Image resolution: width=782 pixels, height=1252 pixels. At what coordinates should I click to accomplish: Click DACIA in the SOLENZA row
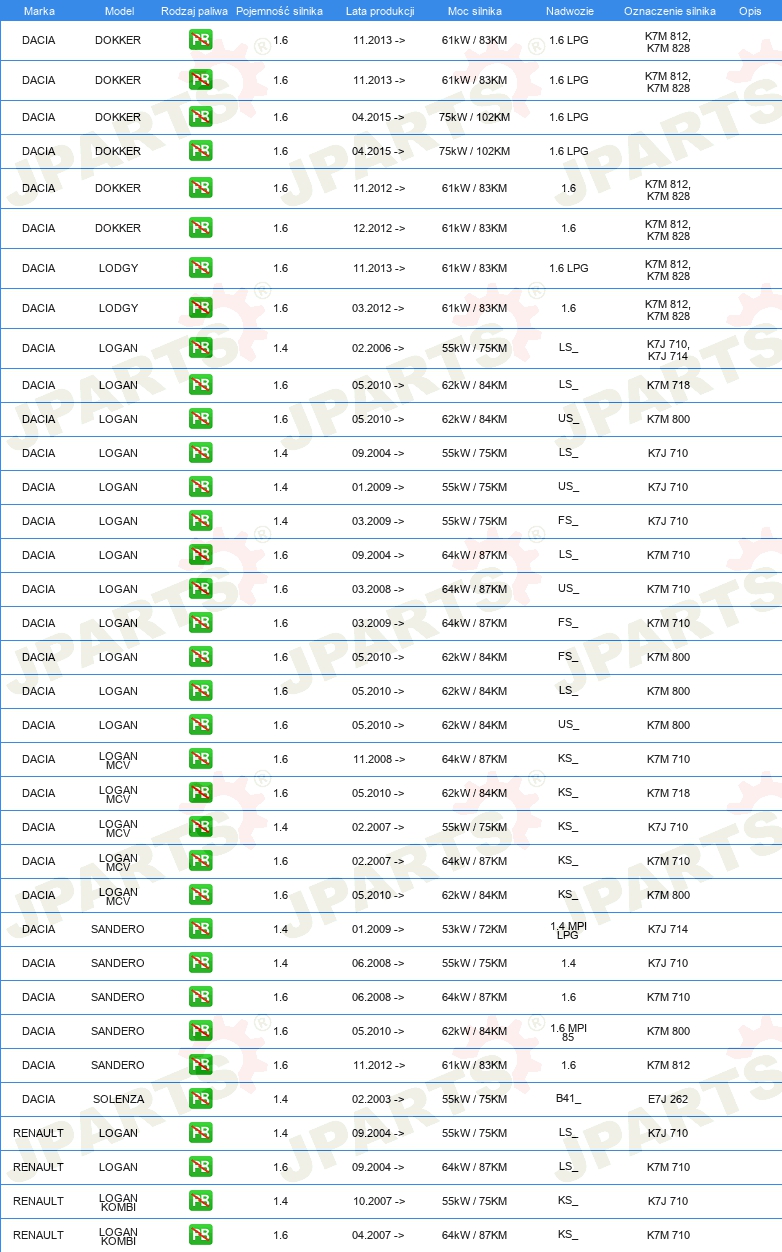tap(39, 1099)
